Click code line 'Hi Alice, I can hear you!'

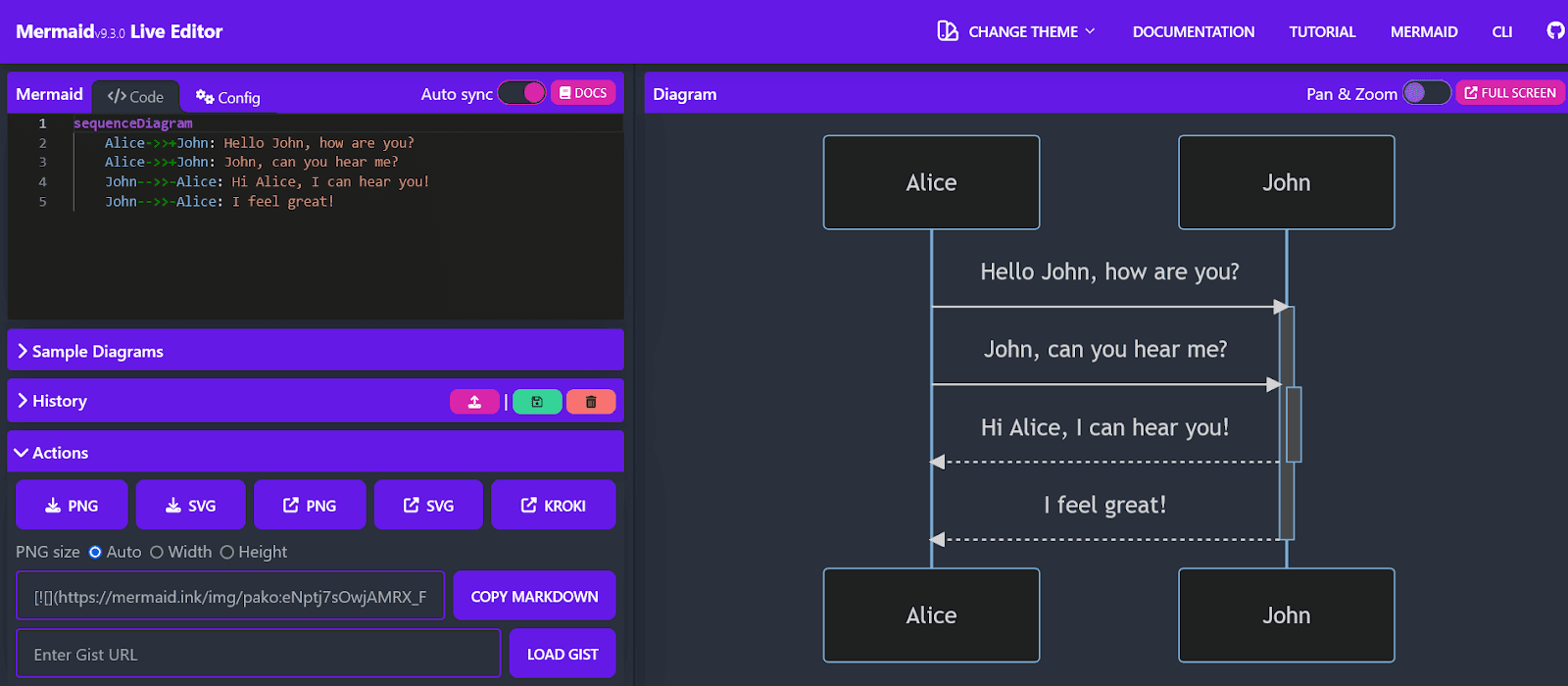(x=268, y=182)
